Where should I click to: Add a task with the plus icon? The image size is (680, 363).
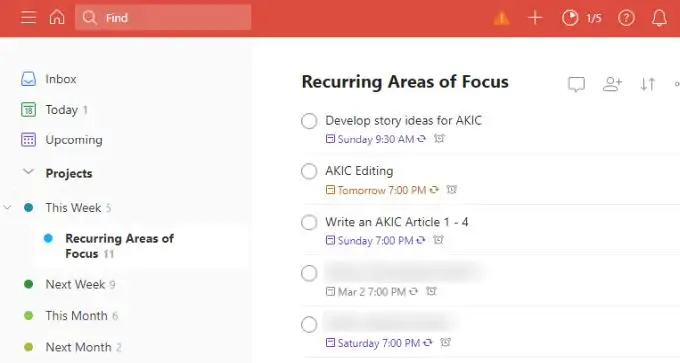pos(535,18)
